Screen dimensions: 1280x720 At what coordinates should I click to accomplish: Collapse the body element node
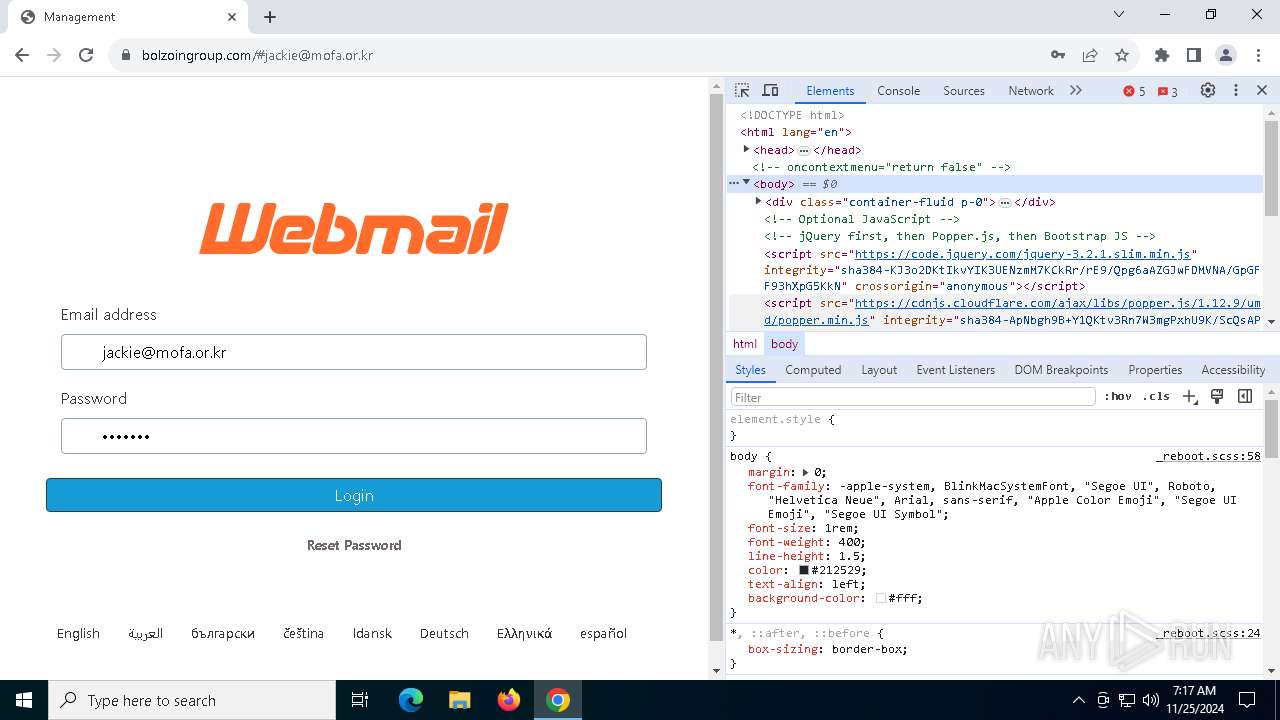click(746, 183)
